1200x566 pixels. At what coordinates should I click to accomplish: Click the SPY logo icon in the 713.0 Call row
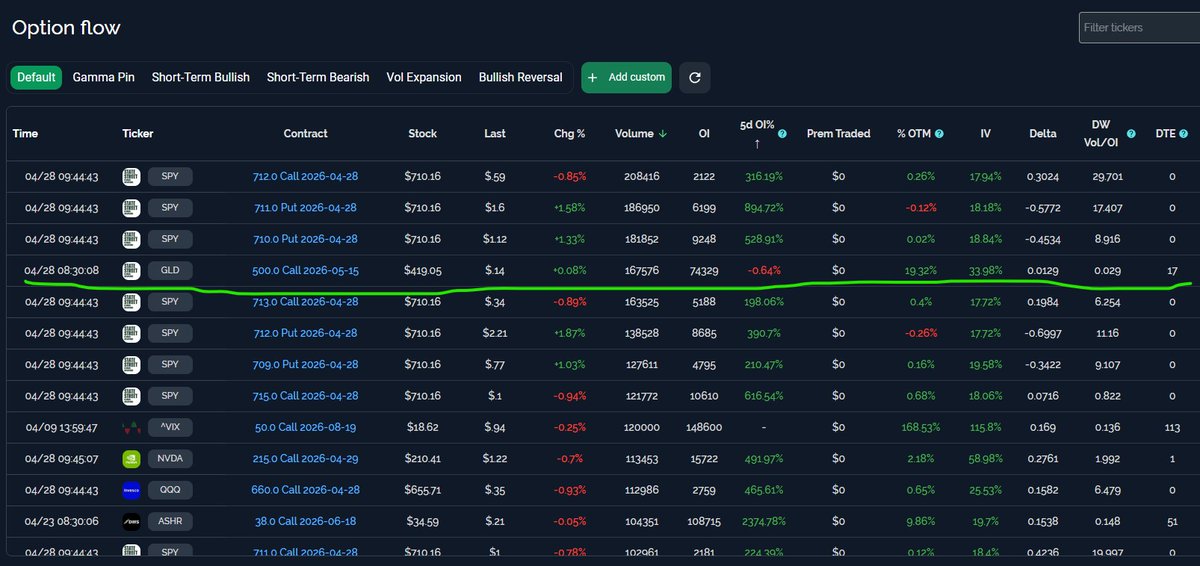point(131,302)
